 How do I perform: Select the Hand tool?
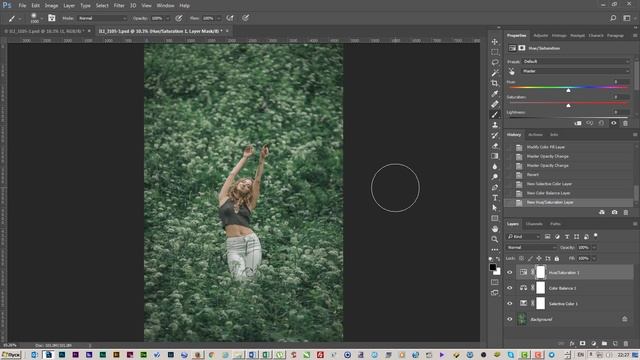pyautogui.click(x=495, y=229)
